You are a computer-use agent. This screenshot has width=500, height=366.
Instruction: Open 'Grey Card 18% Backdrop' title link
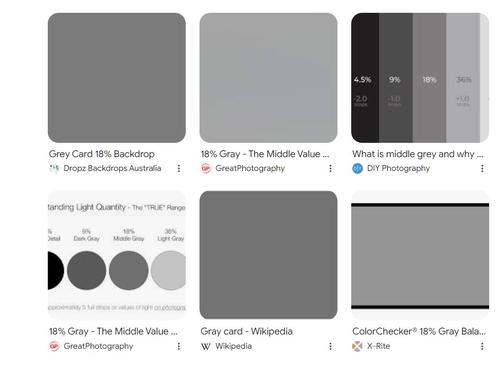tap(102, 154)
